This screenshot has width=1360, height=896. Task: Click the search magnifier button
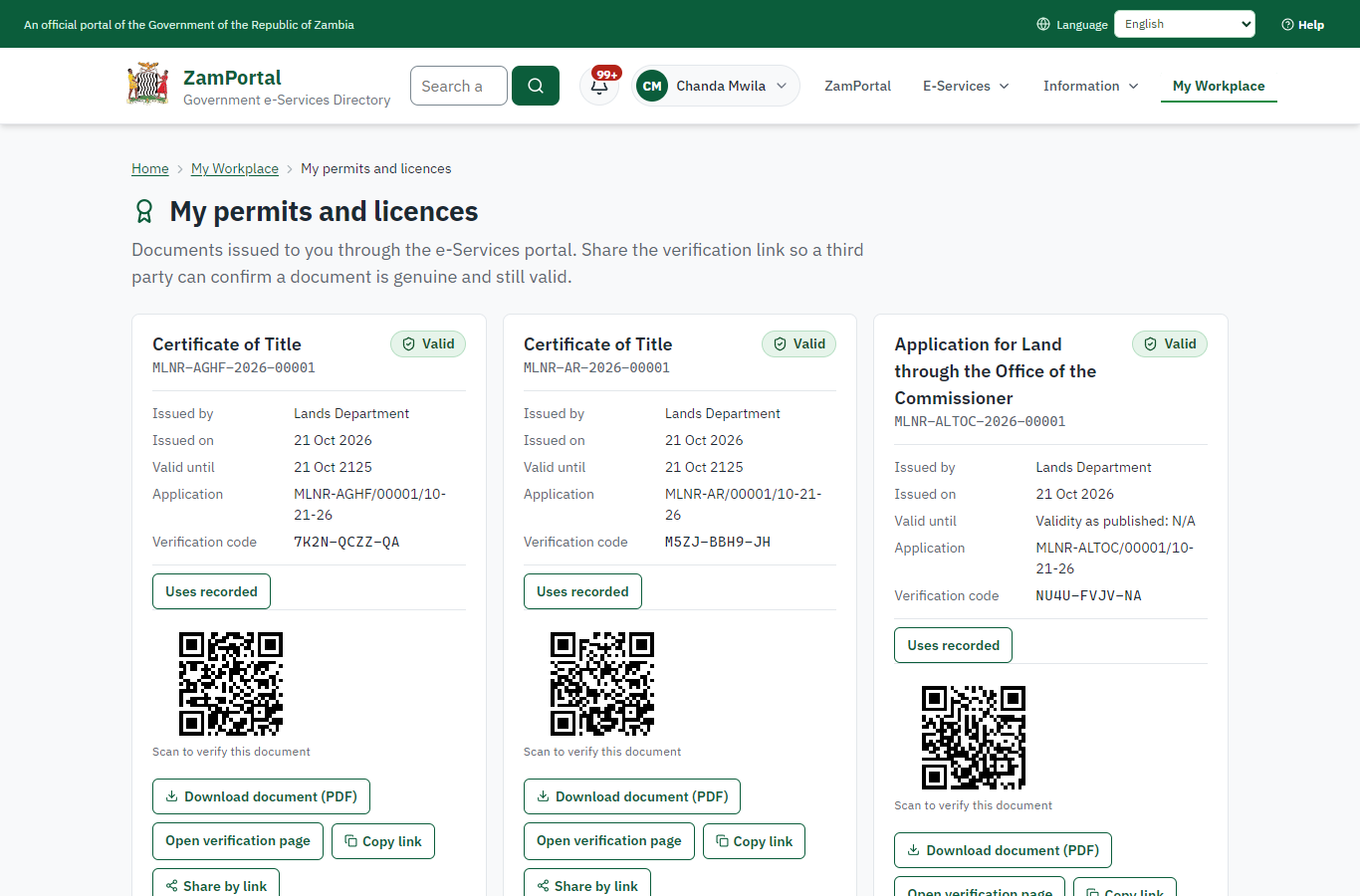(x=536, y=86)
